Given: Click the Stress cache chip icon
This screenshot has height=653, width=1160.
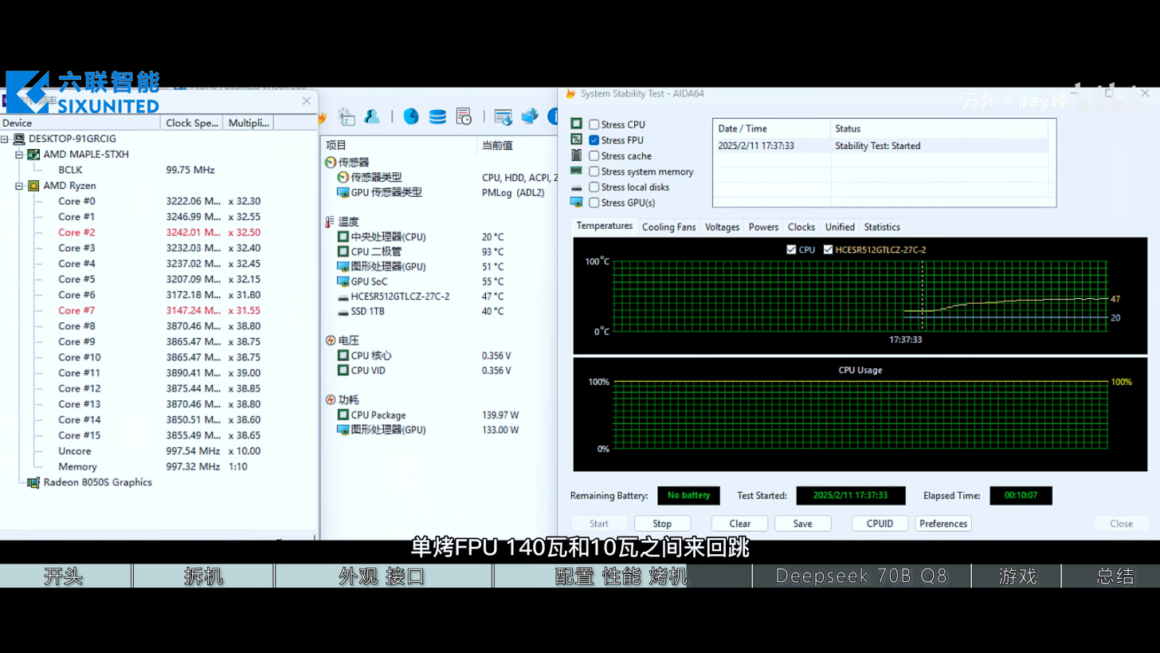Looking at the screenshot, I should (x=576, y=155).
